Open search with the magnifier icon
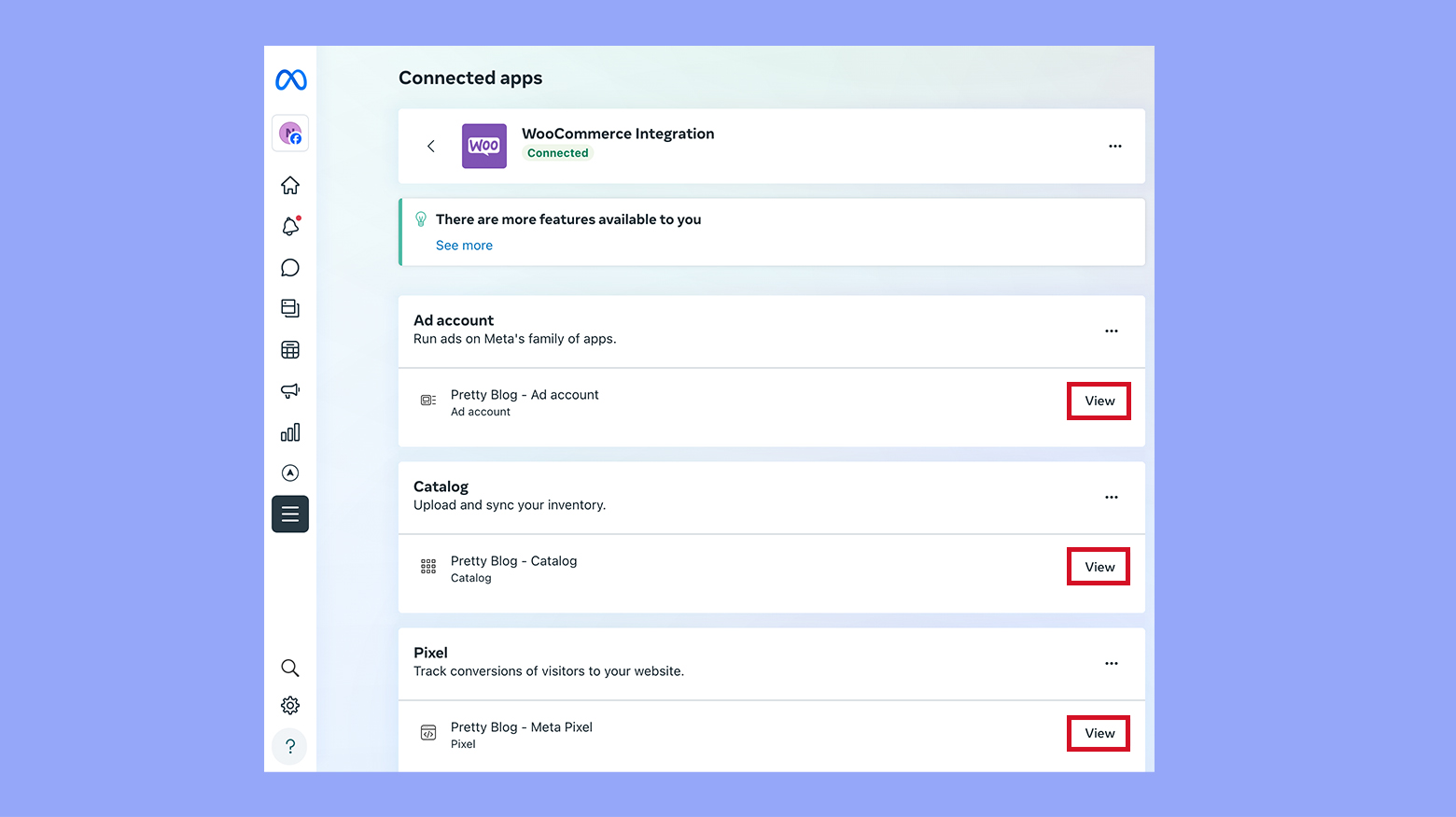The width and height of the screenshot is (1456, 817). coord(290,668)
